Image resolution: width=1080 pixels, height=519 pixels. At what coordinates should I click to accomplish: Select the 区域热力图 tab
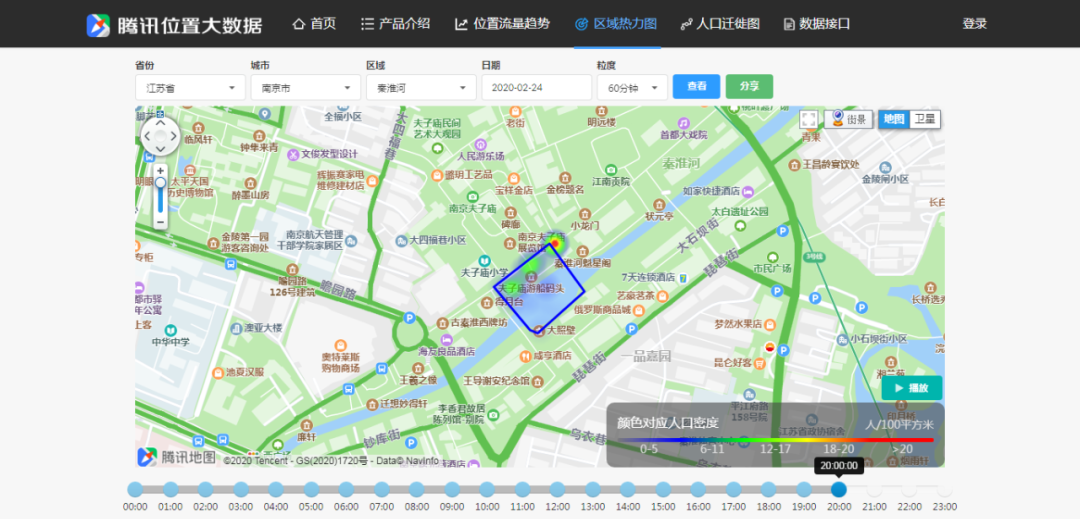pos(616,24)
